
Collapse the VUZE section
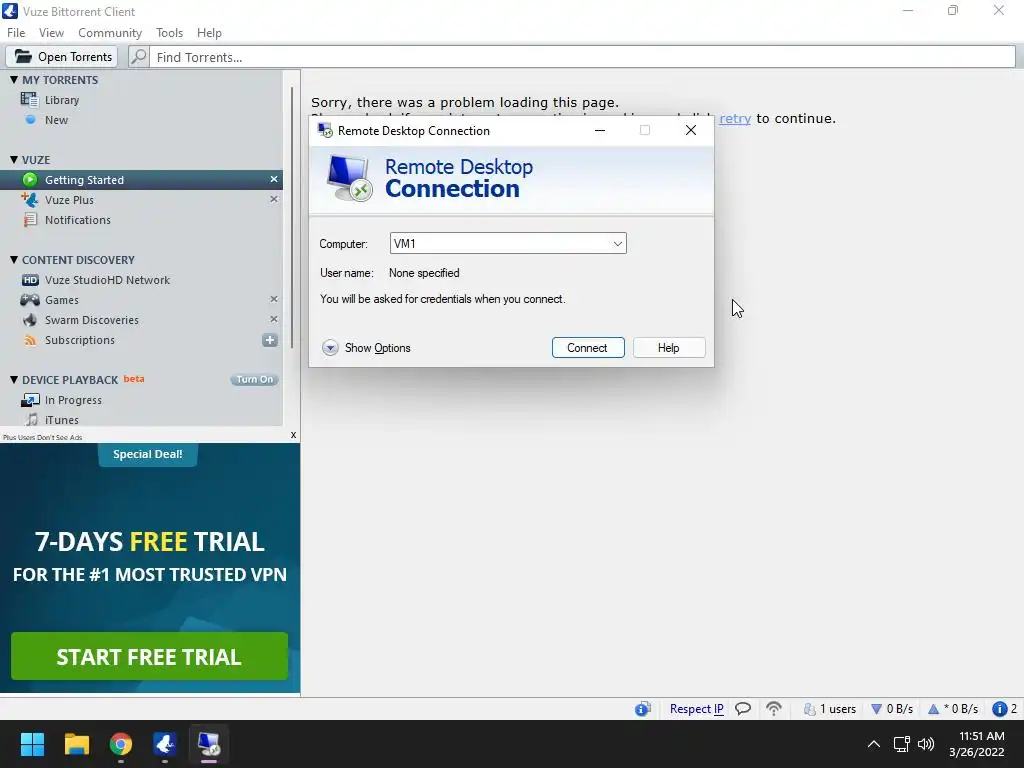pyautogui.click(x=14, y=160)
